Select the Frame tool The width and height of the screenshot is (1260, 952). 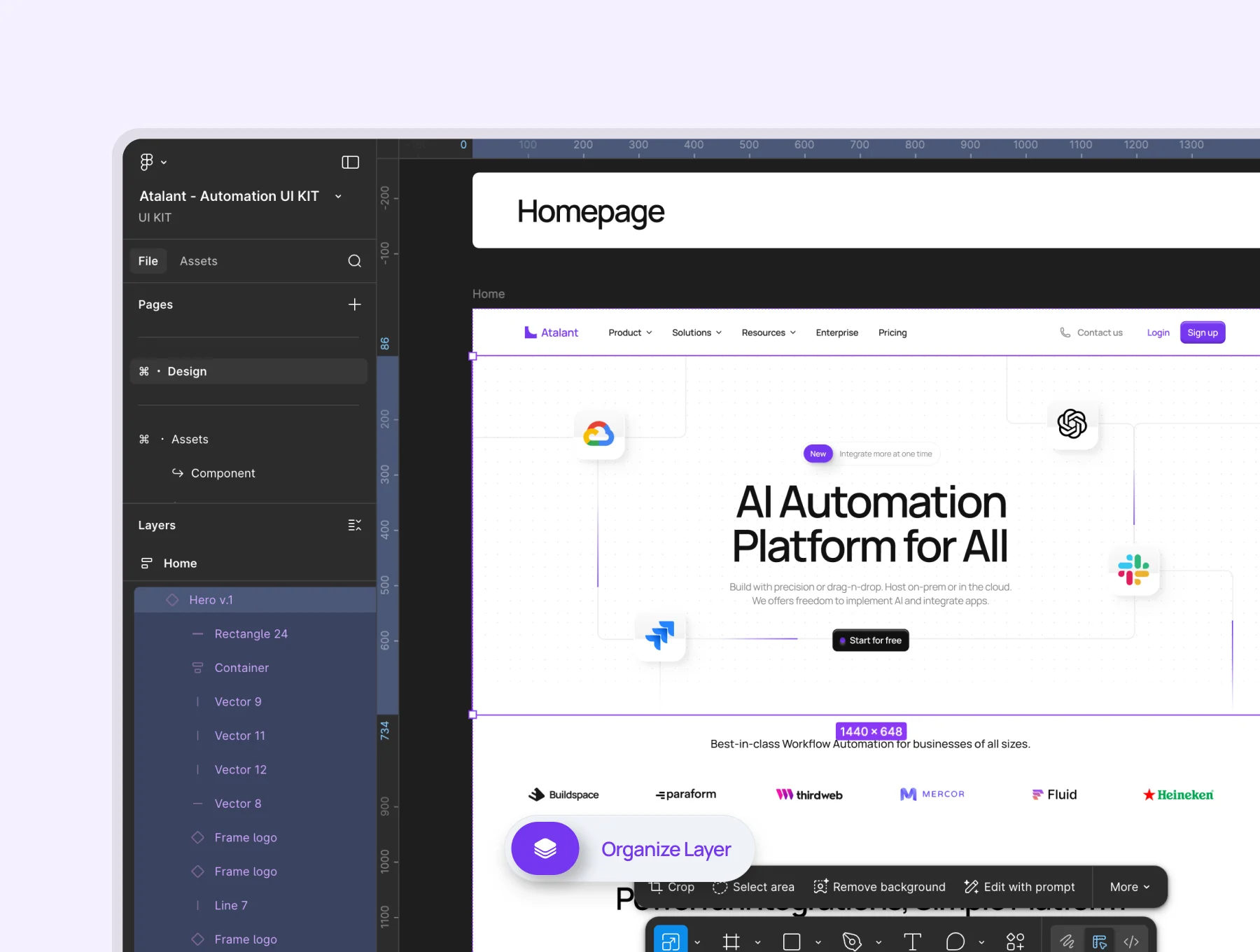[731, 941]
